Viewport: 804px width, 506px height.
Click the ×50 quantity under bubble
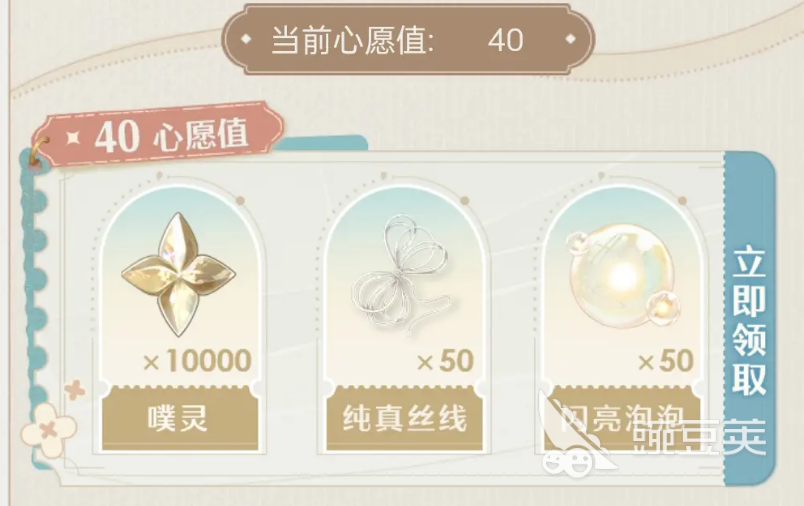coord(666,361)
